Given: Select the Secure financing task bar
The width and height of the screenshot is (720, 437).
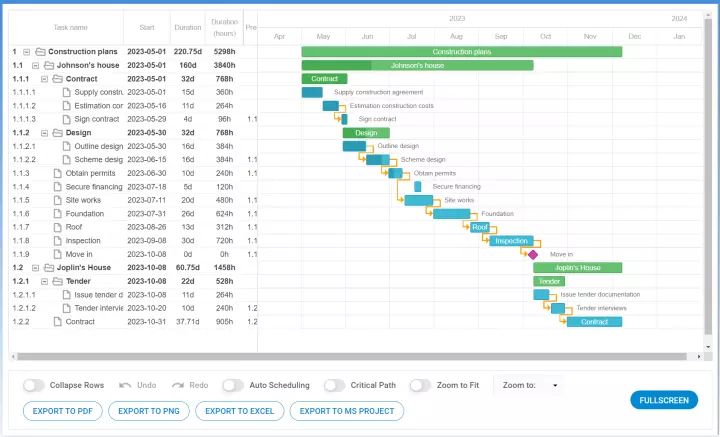Looking at the screenshot, I should [x=418, y=186].
